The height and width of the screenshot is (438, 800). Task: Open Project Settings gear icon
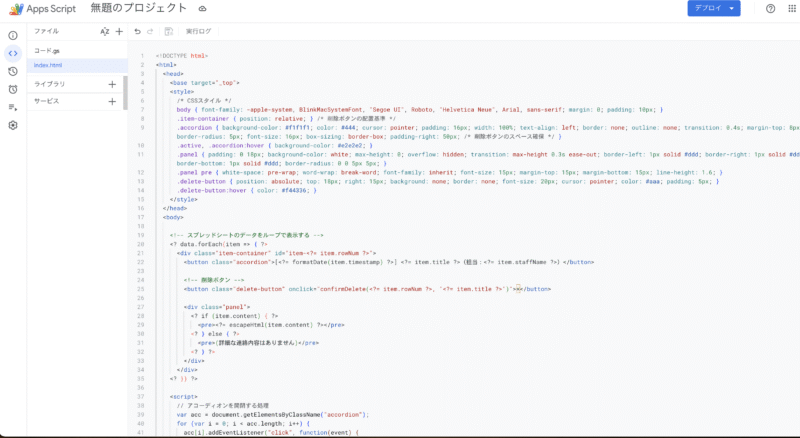click(13, 125)
